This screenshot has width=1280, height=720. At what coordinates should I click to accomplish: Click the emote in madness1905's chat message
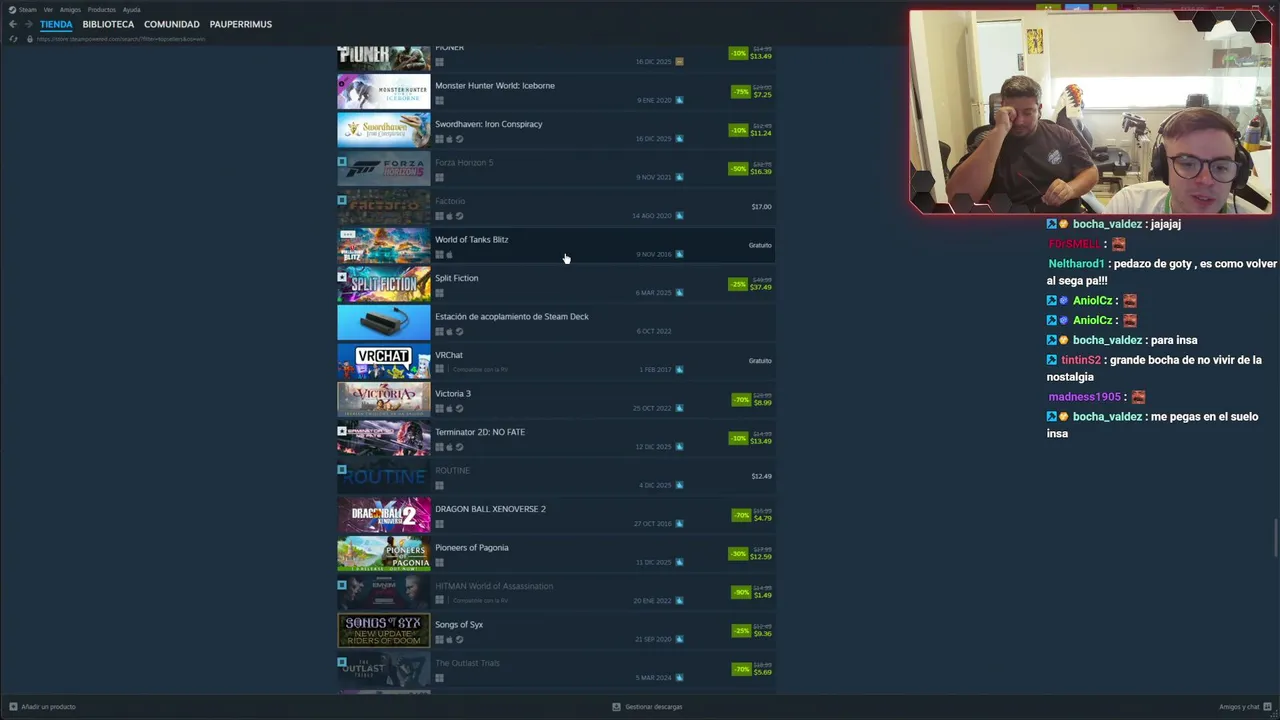(x=1138, y=397)
